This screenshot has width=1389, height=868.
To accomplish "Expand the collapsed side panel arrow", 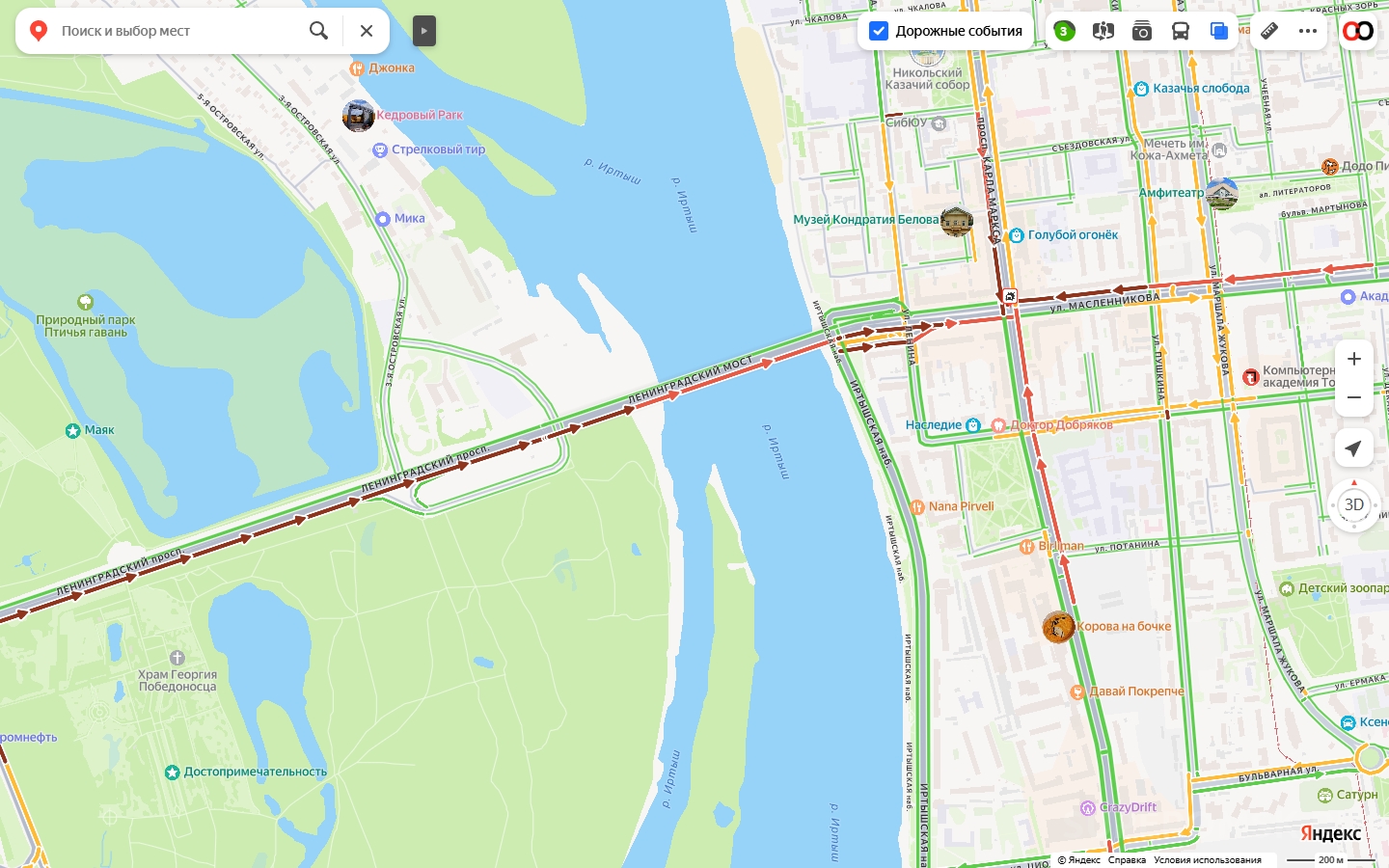I will click(x=424, y=31).
